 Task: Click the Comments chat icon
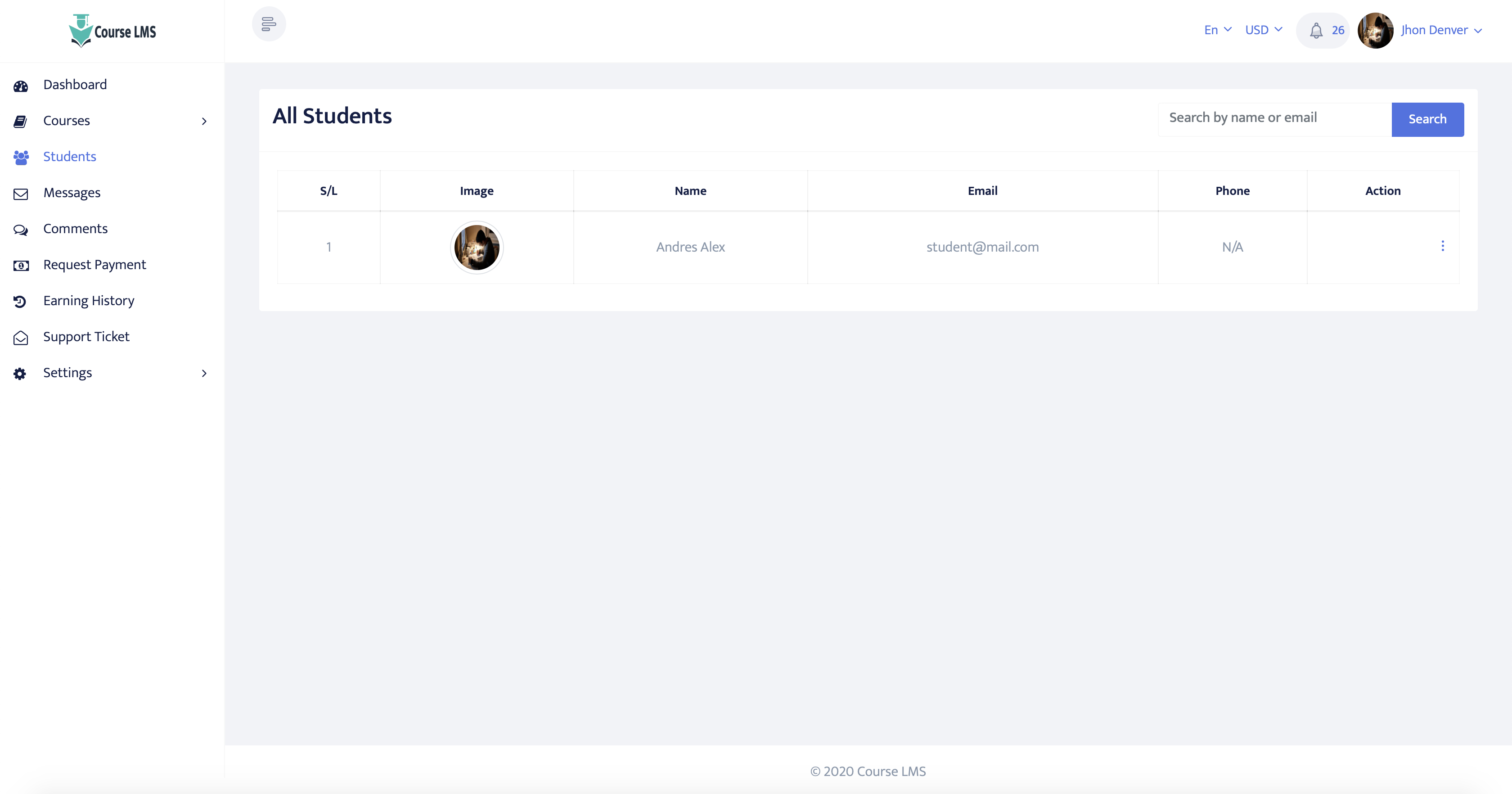click(x=21, y=230)
